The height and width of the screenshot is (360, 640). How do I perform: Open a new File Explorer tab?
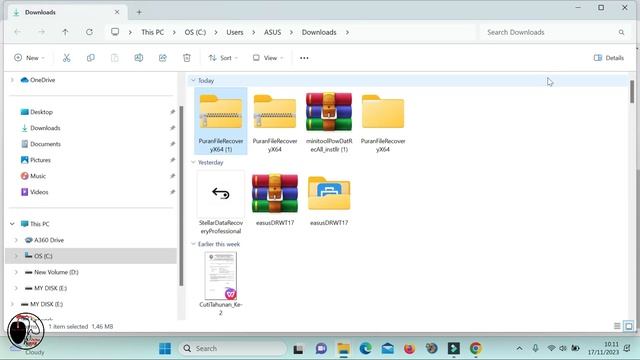pos(139,12)
